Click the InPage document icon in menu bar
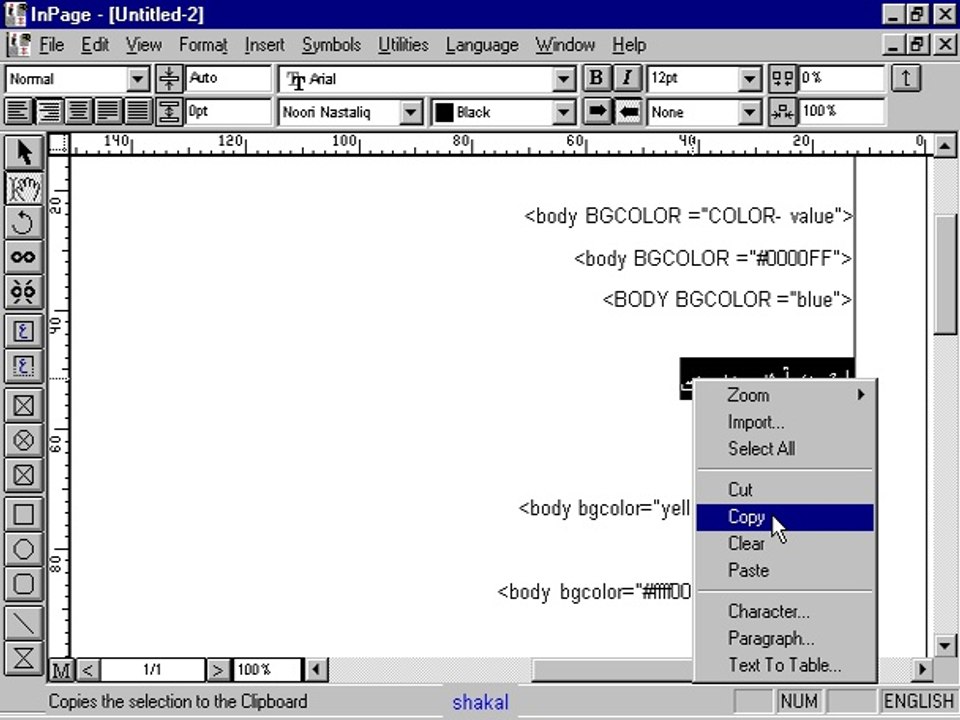The height and width of the screenshot is (720, 960). (x=18, y=45)
